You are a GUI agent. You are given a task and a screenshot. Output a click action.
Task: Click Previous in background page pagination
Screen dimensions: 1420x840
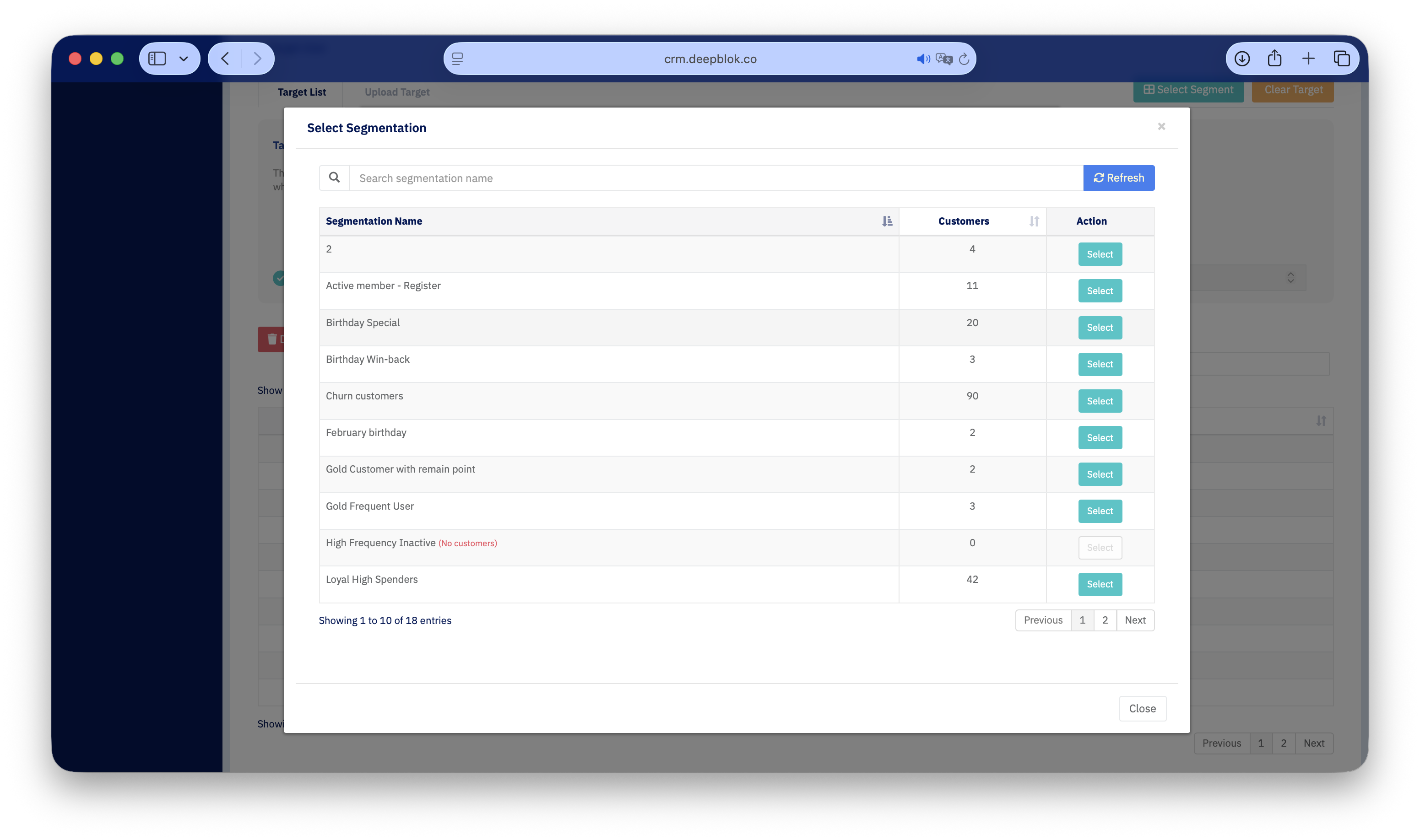click(x=1221, y=743)
